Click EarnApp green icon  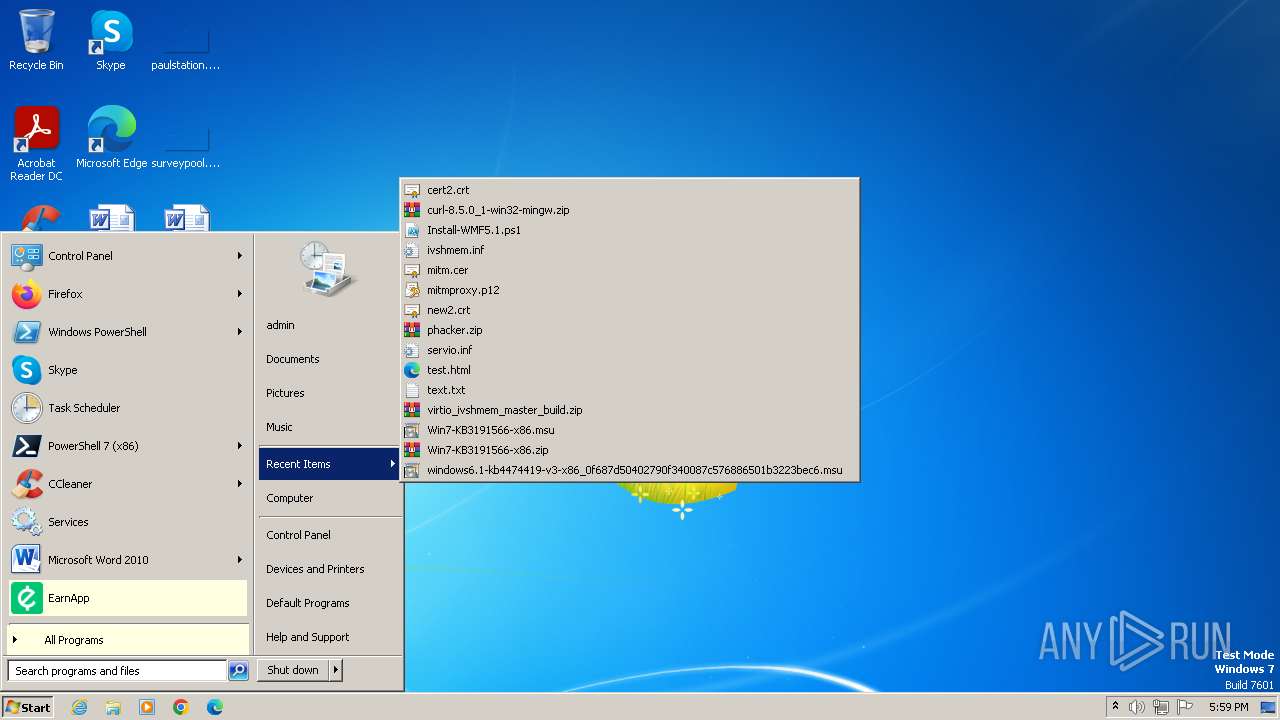pos(26,598)
